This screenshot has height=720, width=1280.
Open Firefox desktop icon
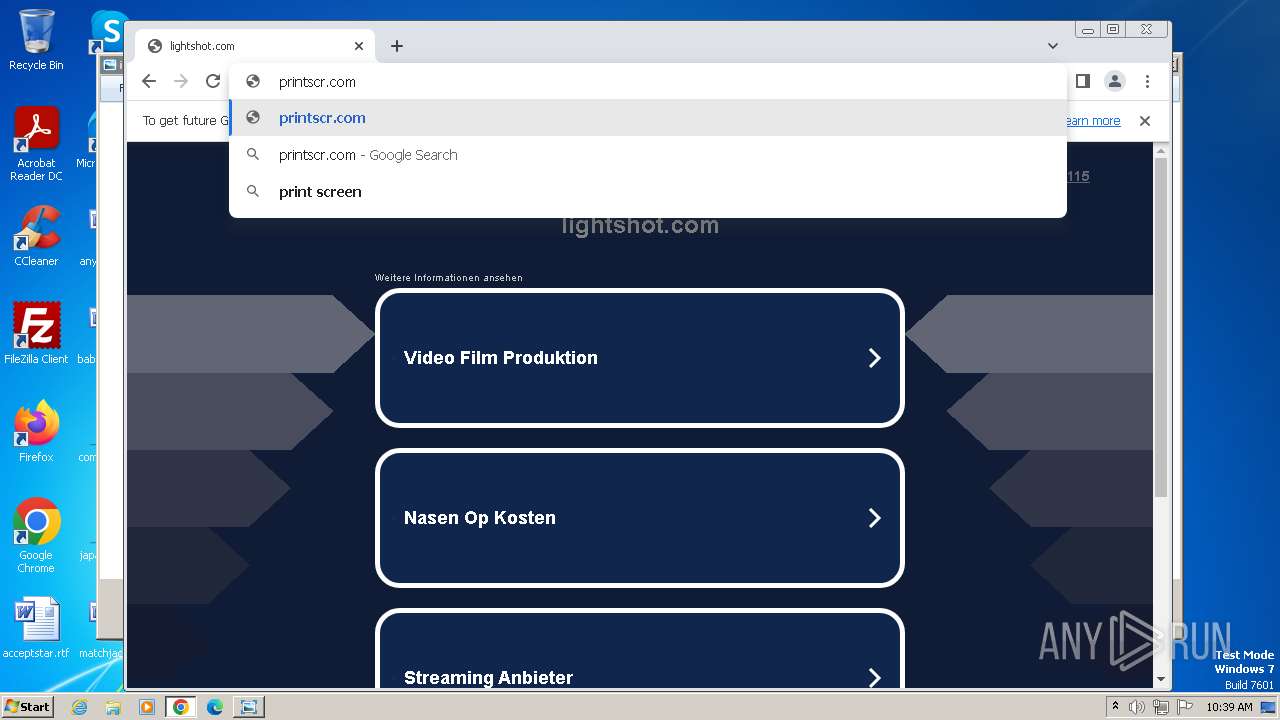[x=36, y=431]
